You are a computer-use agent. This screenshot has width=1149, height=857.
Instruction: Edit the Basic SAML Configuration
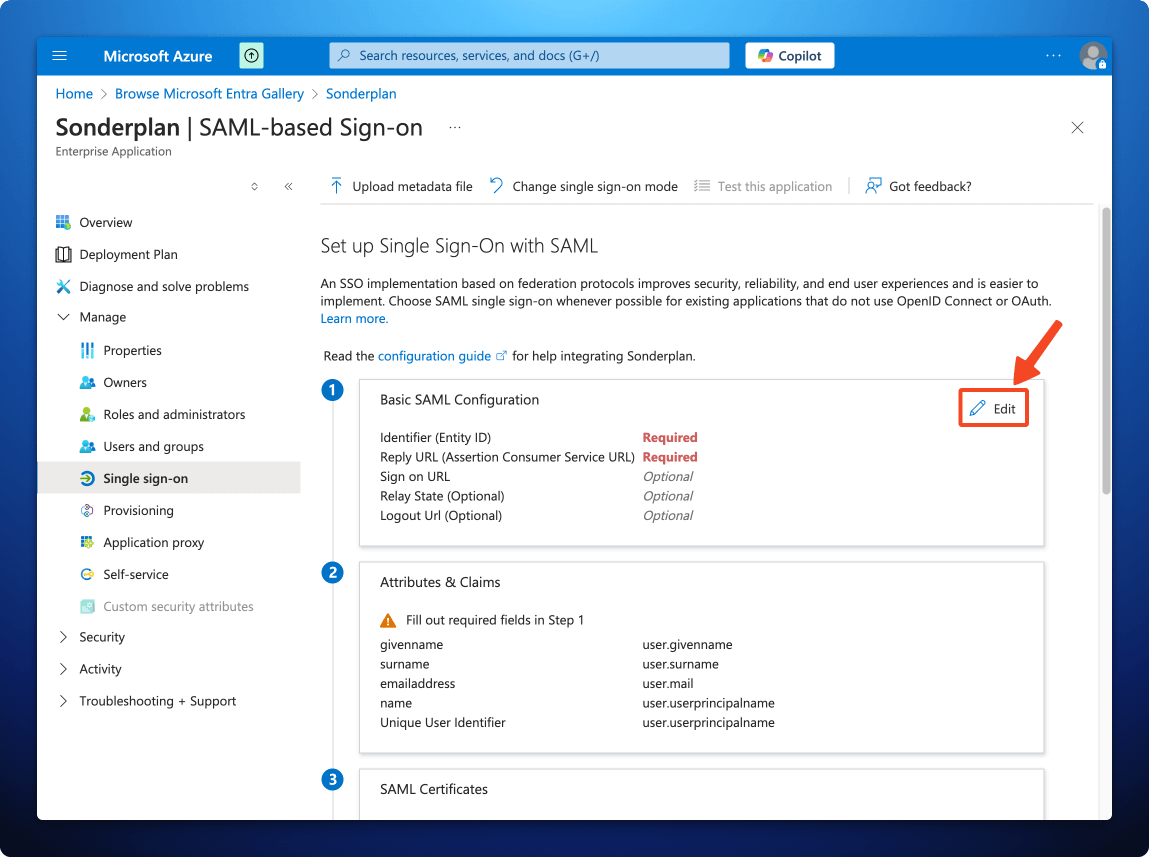[993, 407]
